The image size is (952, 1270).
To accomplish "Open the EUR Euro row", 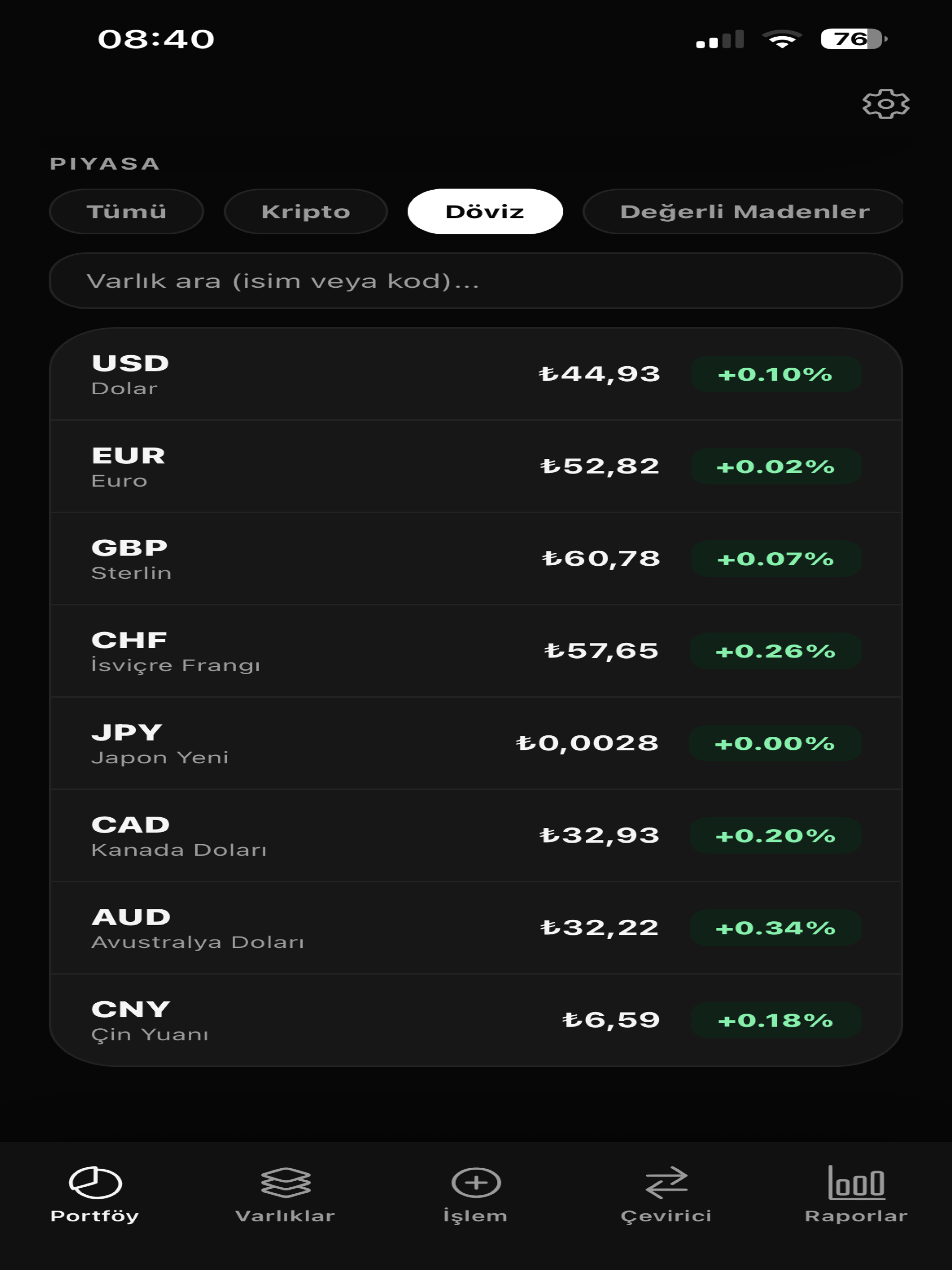I will pyautogui.click(x=476, y=466).
